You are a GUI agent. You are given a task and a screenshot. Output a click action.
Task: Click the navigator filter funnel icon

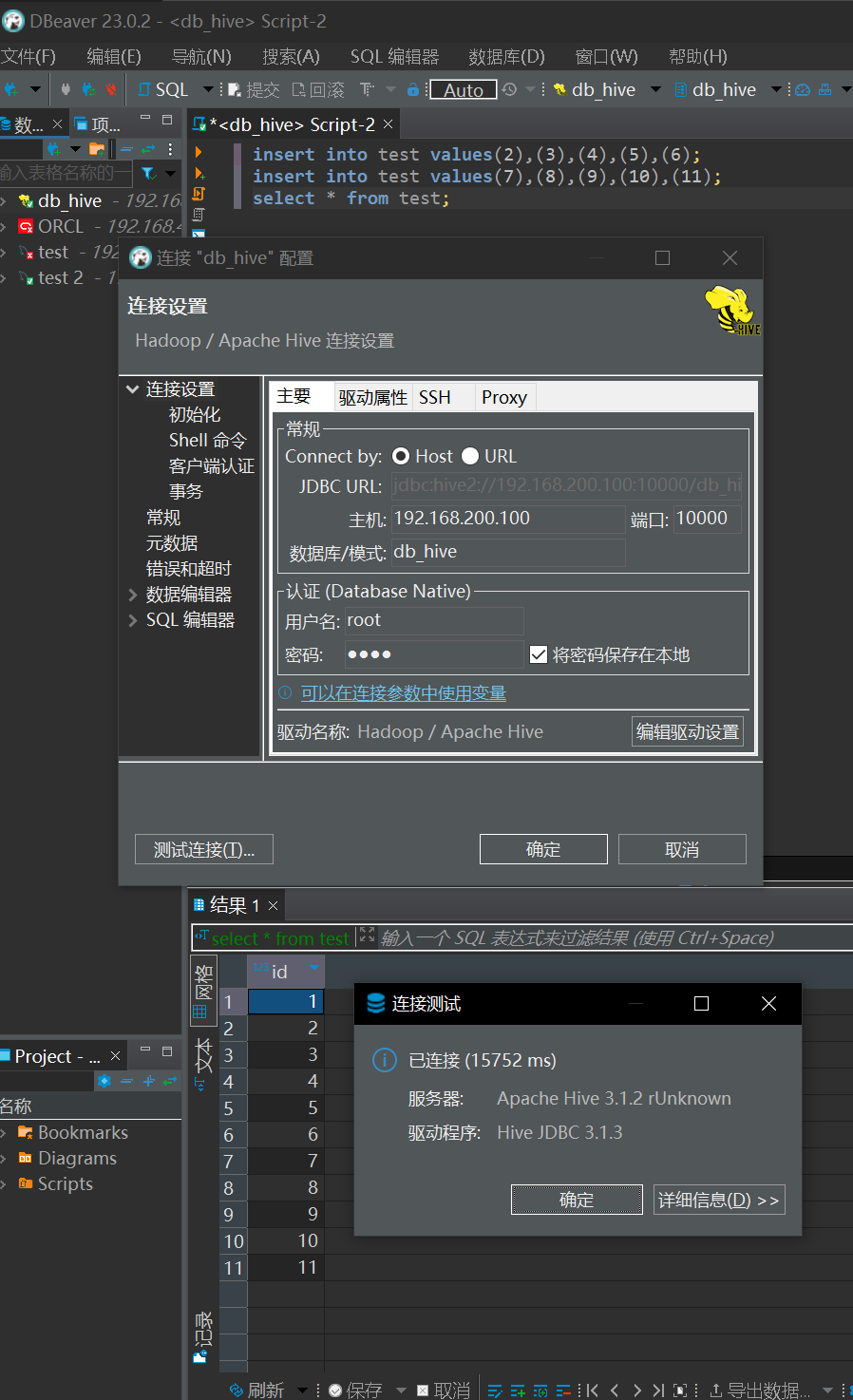148,173
